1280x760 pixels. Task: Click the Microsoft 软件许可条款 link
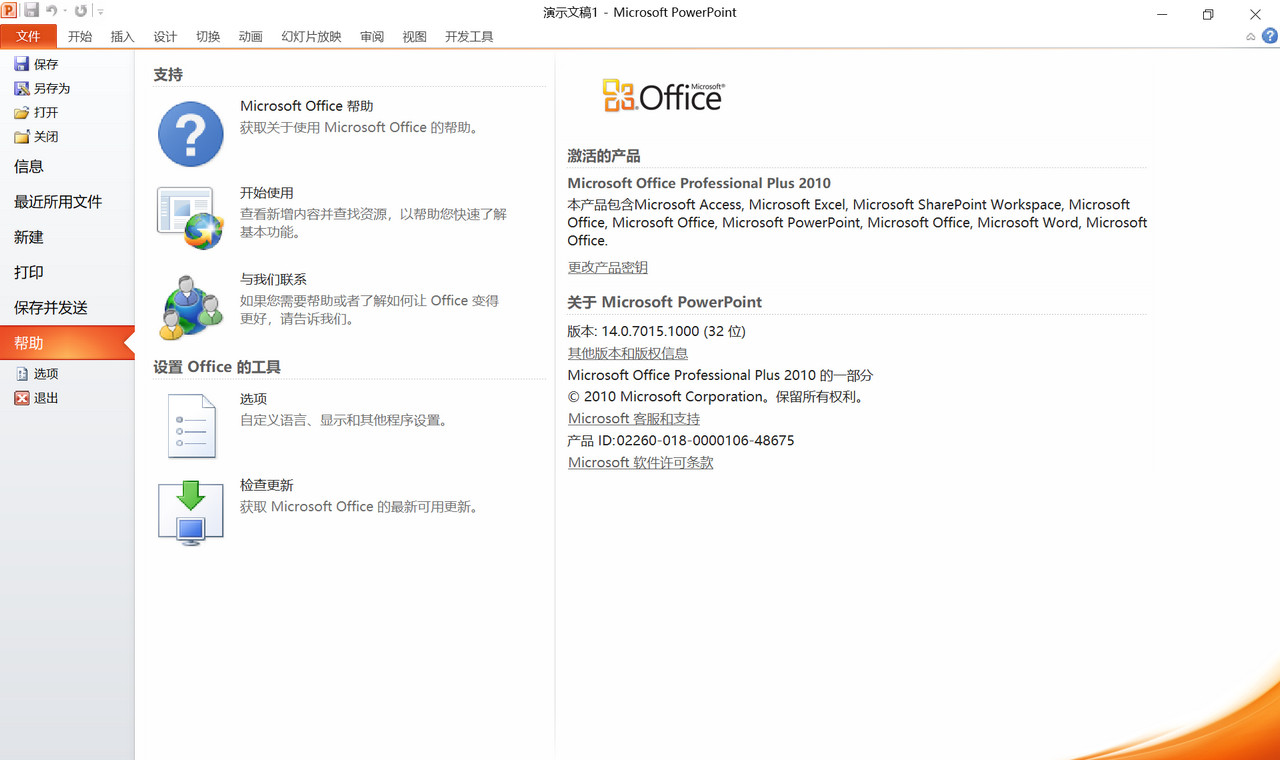tap(641, 463)
